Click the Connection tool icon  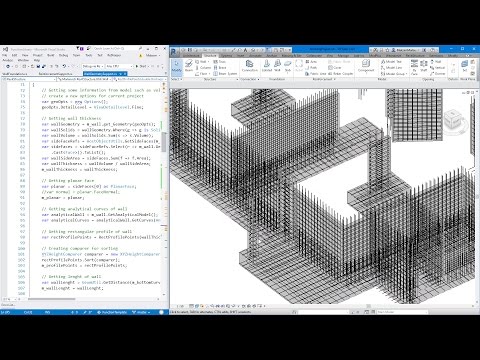tap(249, 66)
